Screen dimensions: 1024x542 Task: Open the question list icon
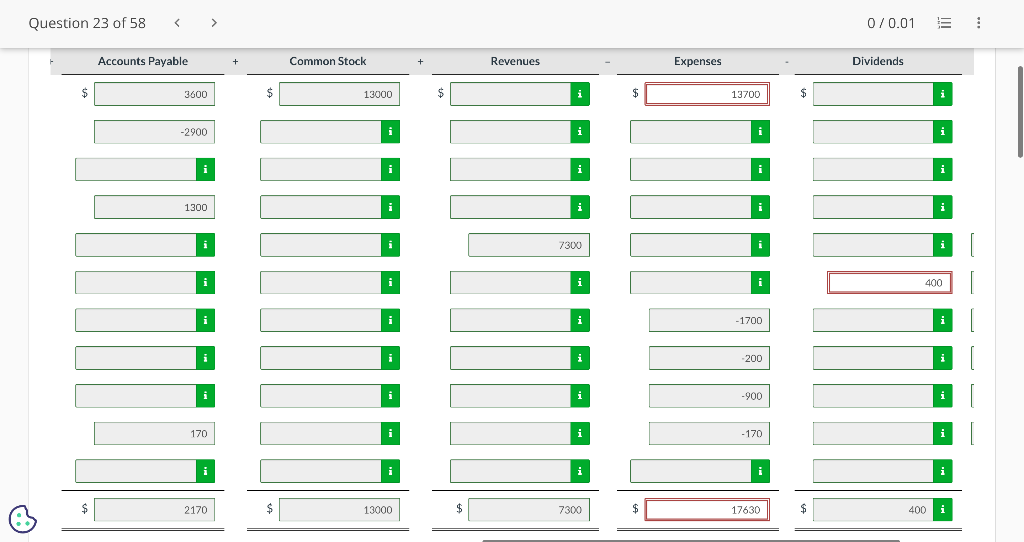tap(944, 23)
